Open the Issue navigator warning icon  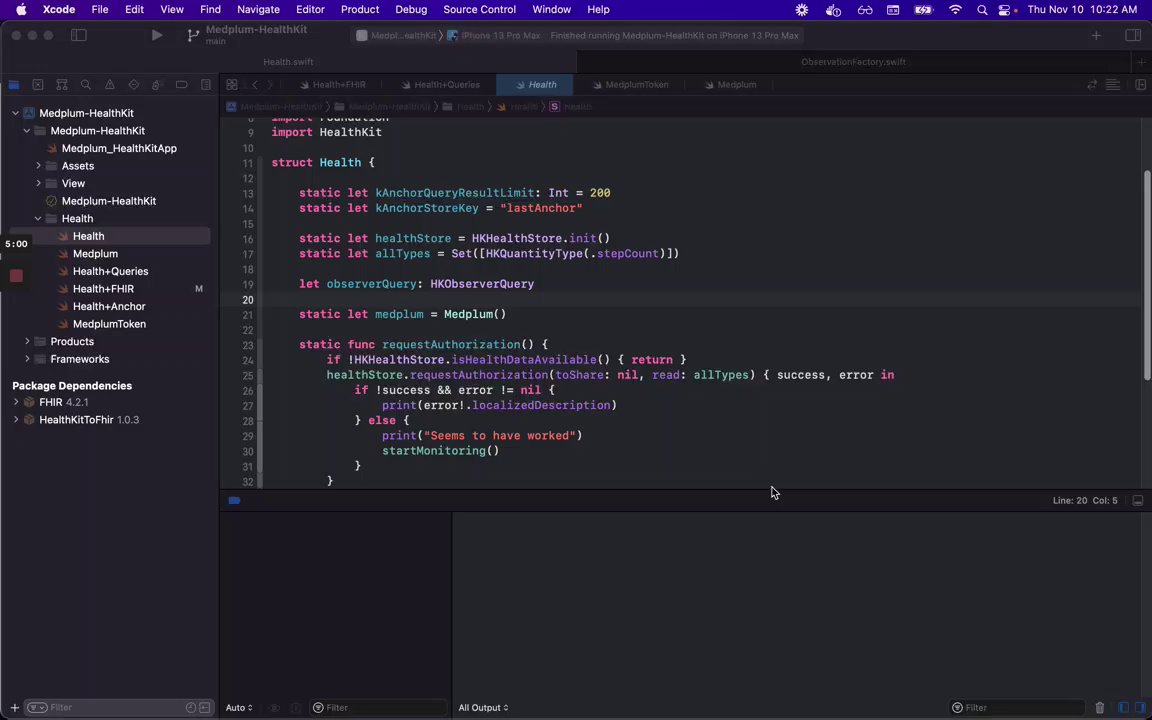tap(109, 84)
